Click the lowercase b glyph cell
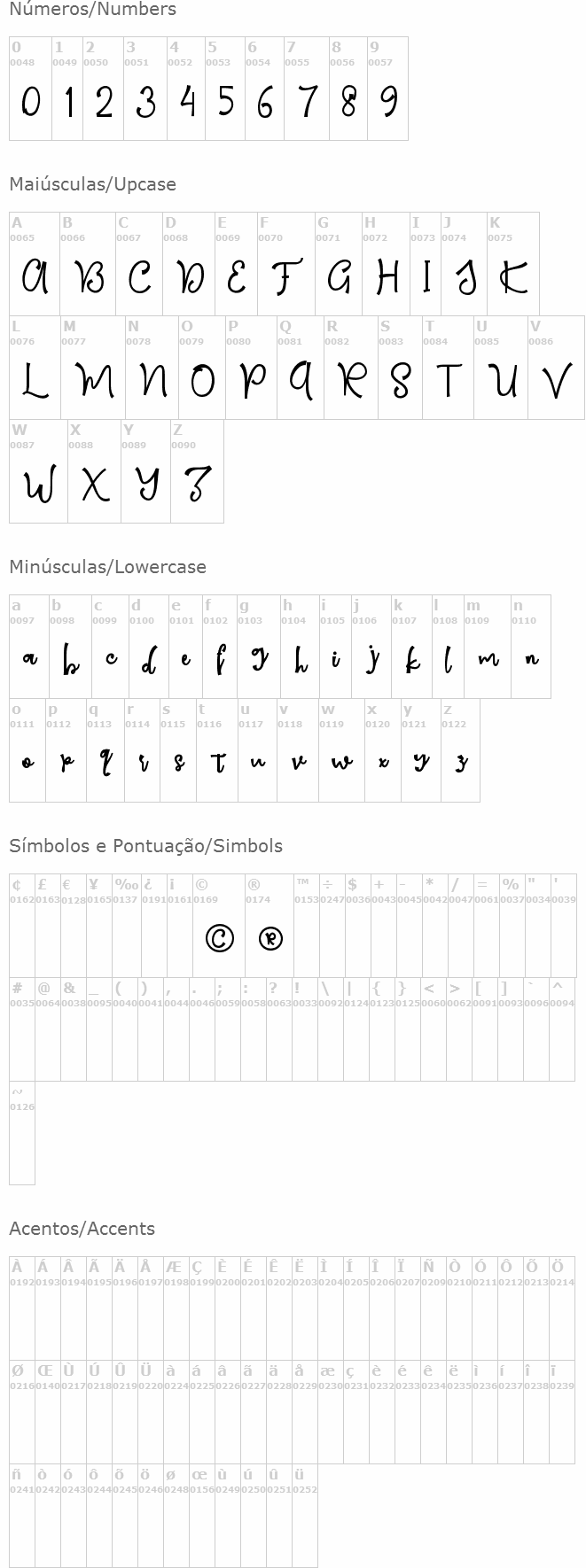 click(70, 647)
